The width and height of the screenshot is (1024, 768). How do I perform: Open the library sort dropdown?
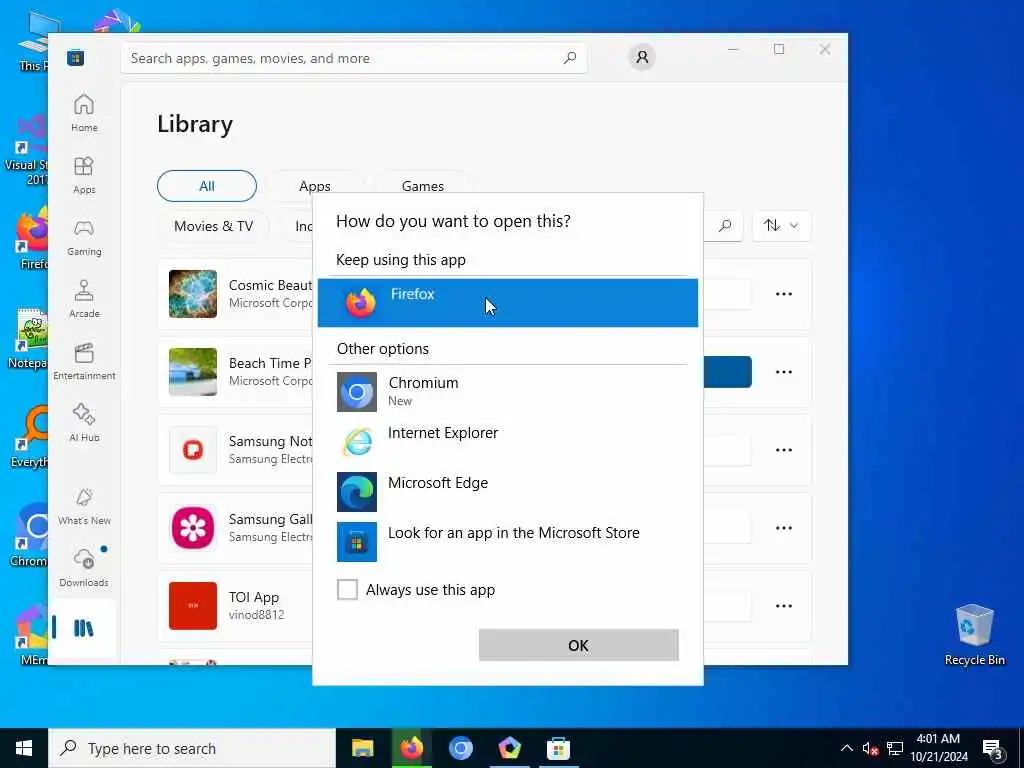click(782, 226)
